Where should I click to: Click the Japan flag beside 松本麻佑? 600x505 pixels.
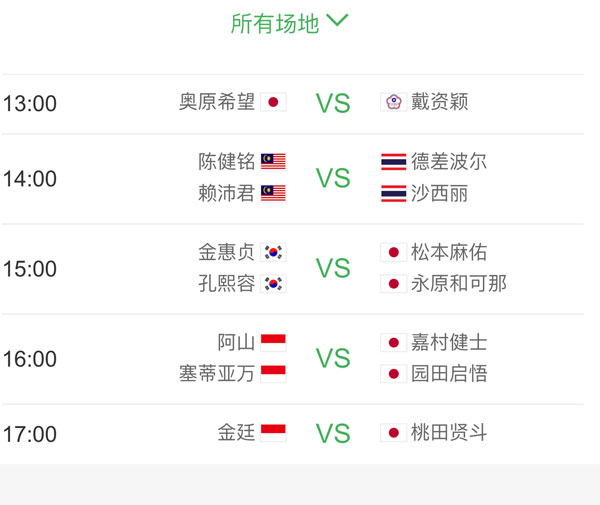coord(394,252)
